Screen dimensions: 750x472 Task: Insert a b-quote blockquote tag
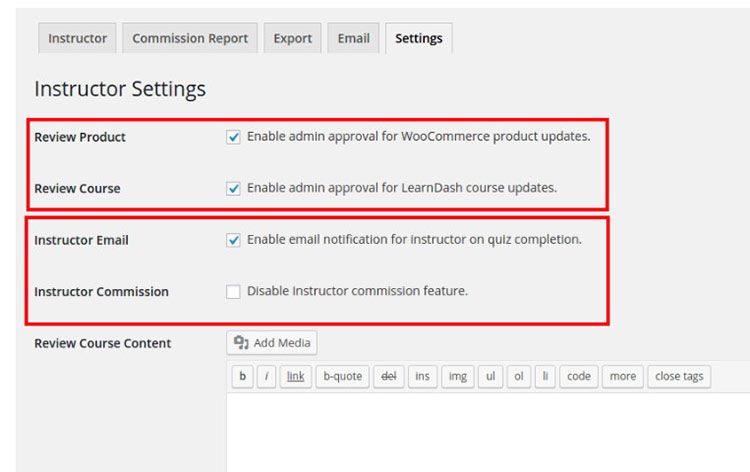pyautogui.click(x=342, y=377)
